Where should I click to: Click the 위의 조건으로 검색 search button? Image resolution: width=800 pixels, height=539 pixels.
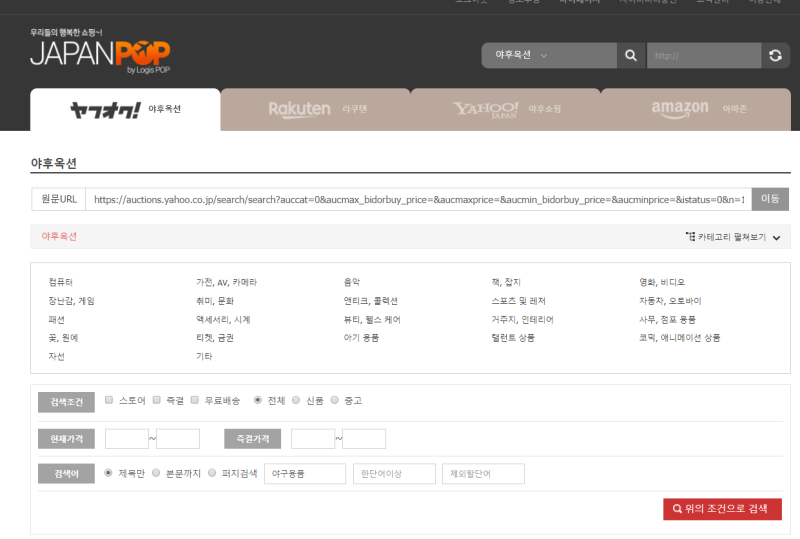(x=722, y=509)
